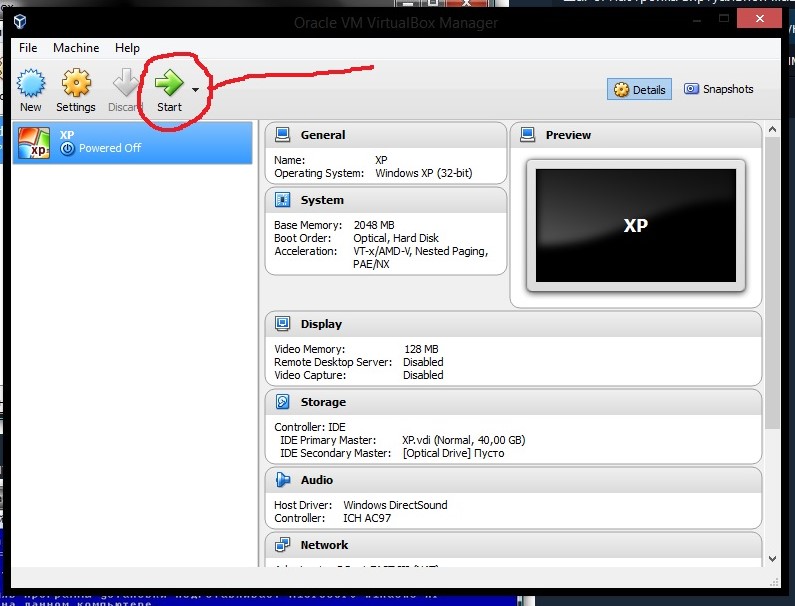
Task: Click the details pane scroll down arrow
Action: pos(772,559)
